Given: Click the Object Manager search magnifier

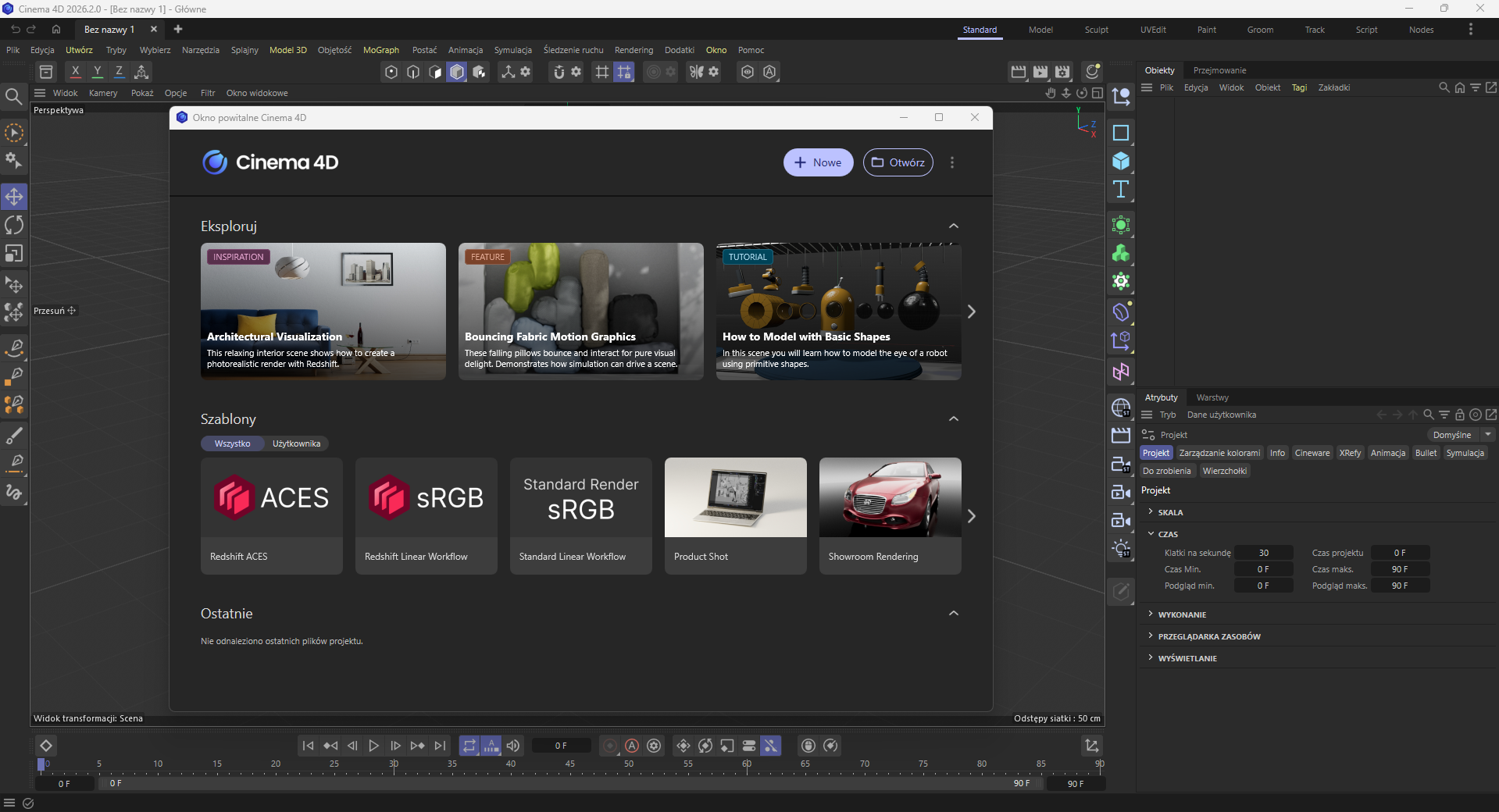Looking at the screenshot, I should pyautogui.click(x=1444, y=87).
